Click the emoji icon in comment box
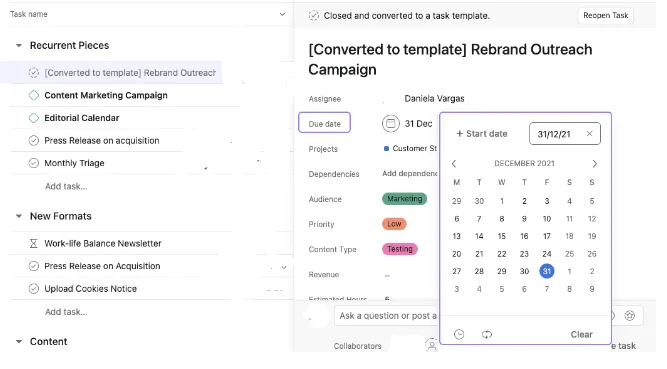This screenshot has height=369, width=667. point(630,315)
